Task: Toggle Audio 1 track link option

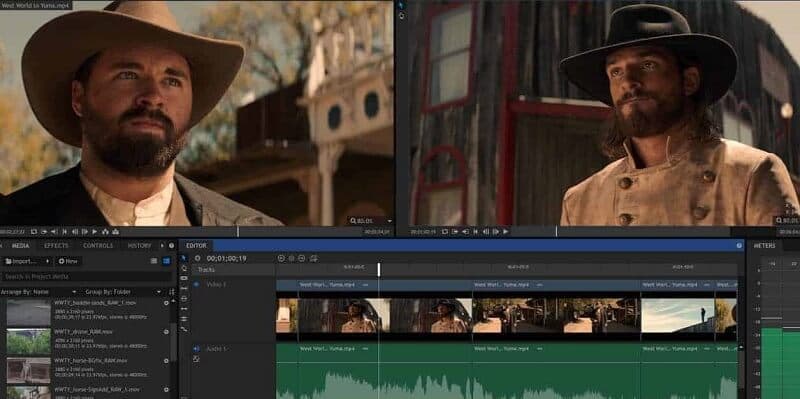Action: [x=196, y=359]
